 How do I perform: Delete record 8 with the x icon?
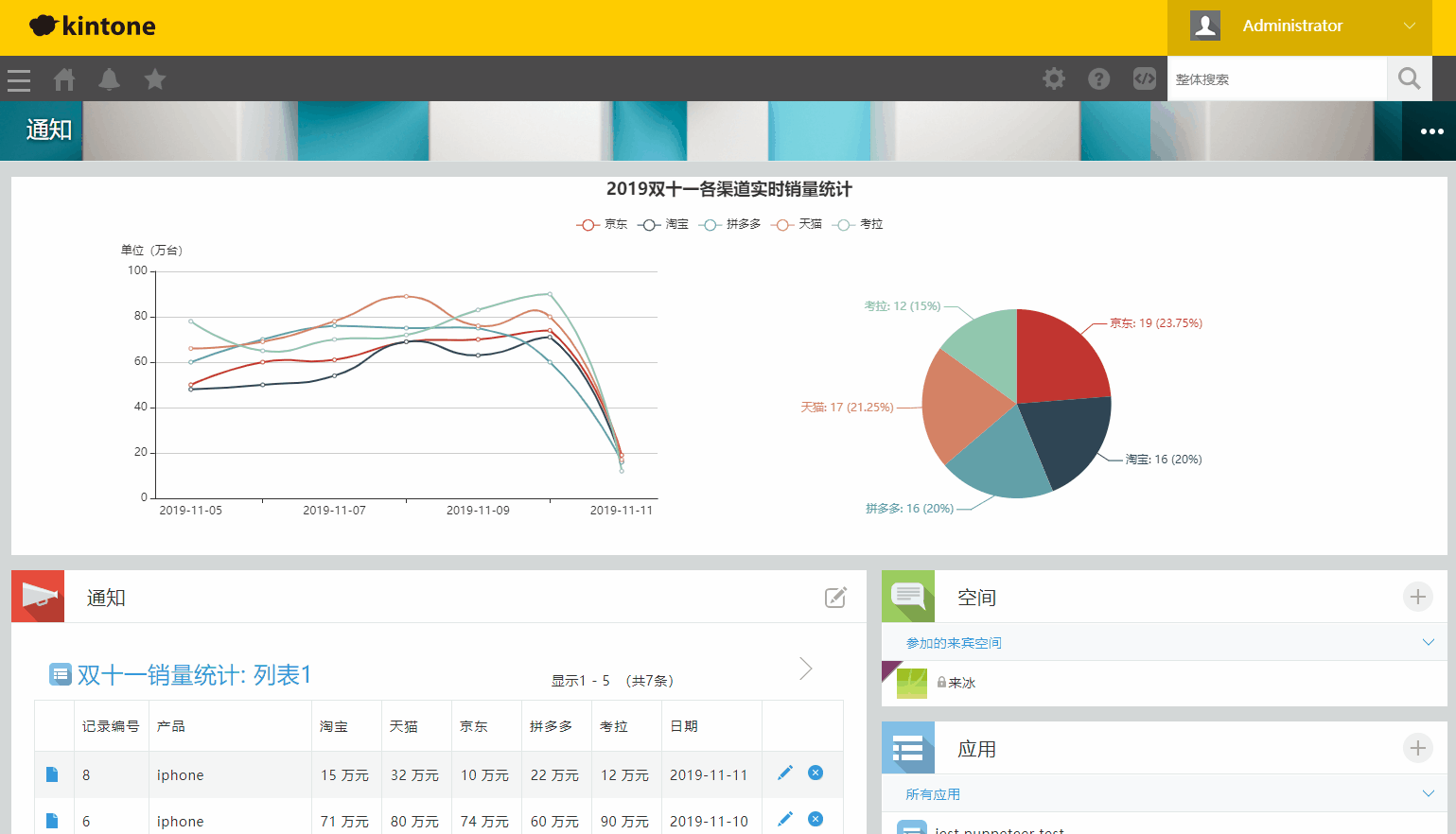point(816,773)
